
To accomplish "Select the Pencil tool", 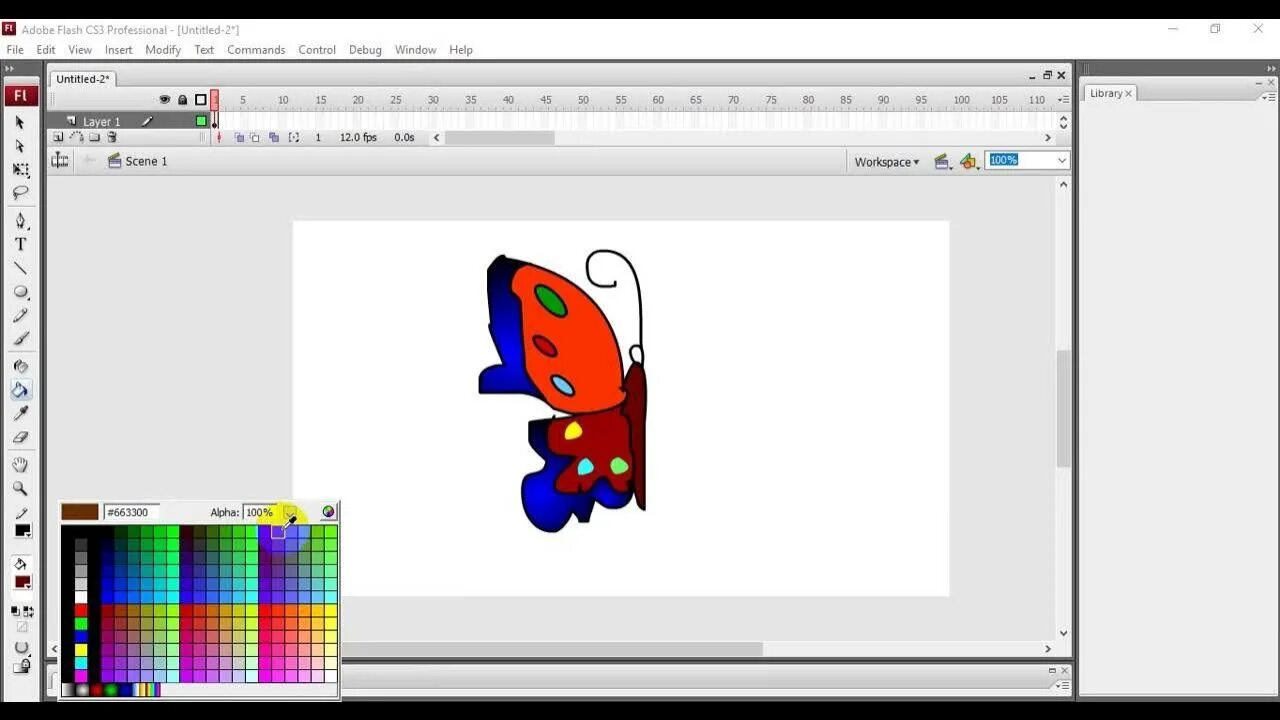I will pyautogui.click(x=20, y=315).
